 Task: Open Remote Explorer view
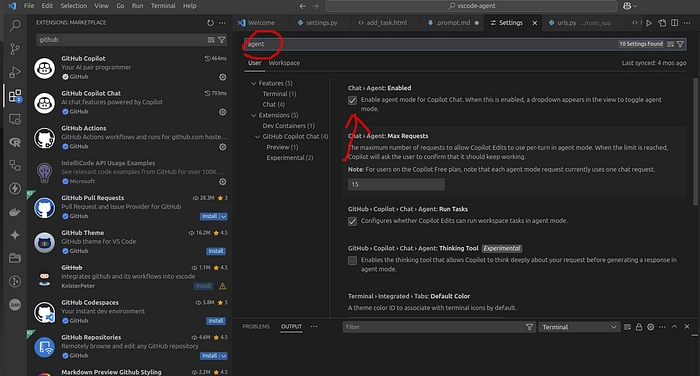pyautogui.click(x=15, y=119)
